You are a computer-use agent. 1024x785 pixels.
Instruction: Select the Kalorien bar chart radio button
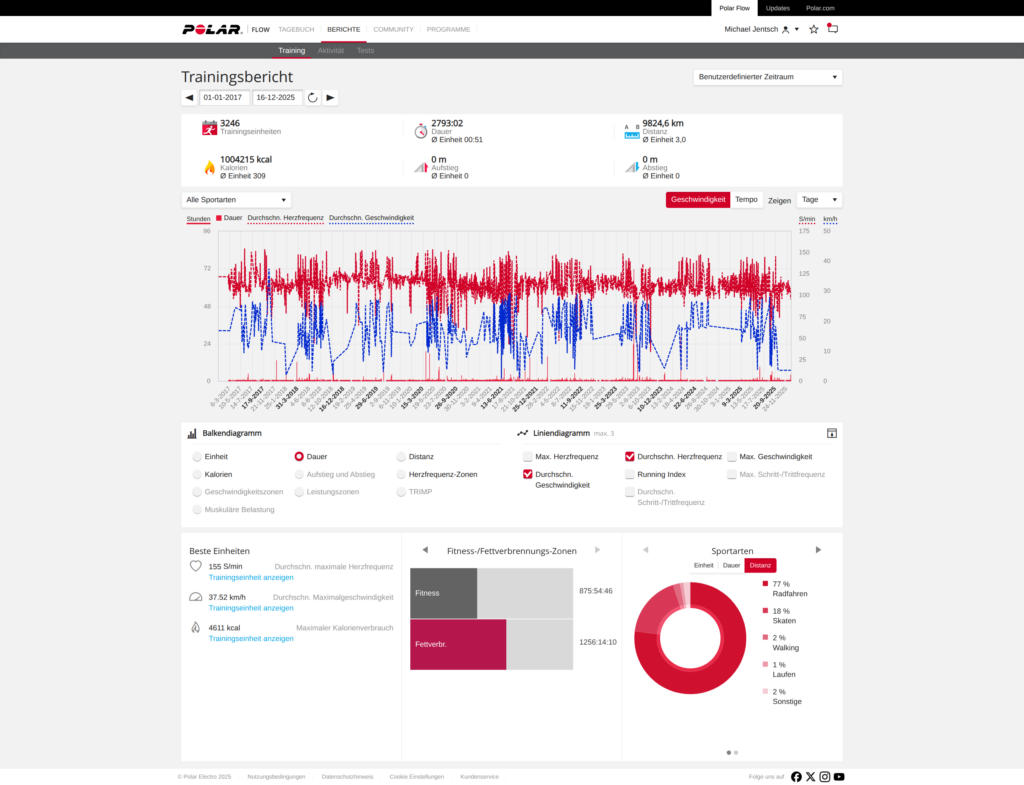pyautogui.click(x=197, y=474)
